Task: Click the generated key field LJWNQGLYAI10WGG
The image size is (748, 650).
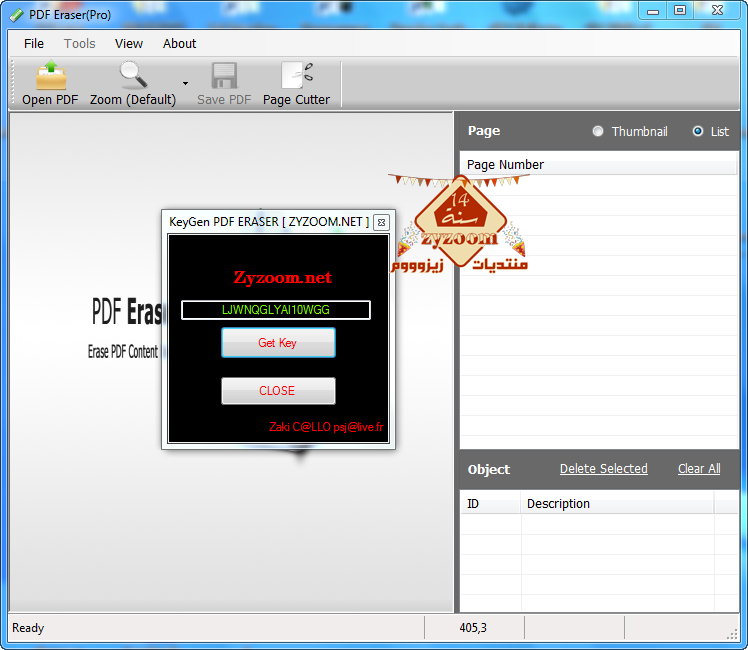Action: click(276, 310)
